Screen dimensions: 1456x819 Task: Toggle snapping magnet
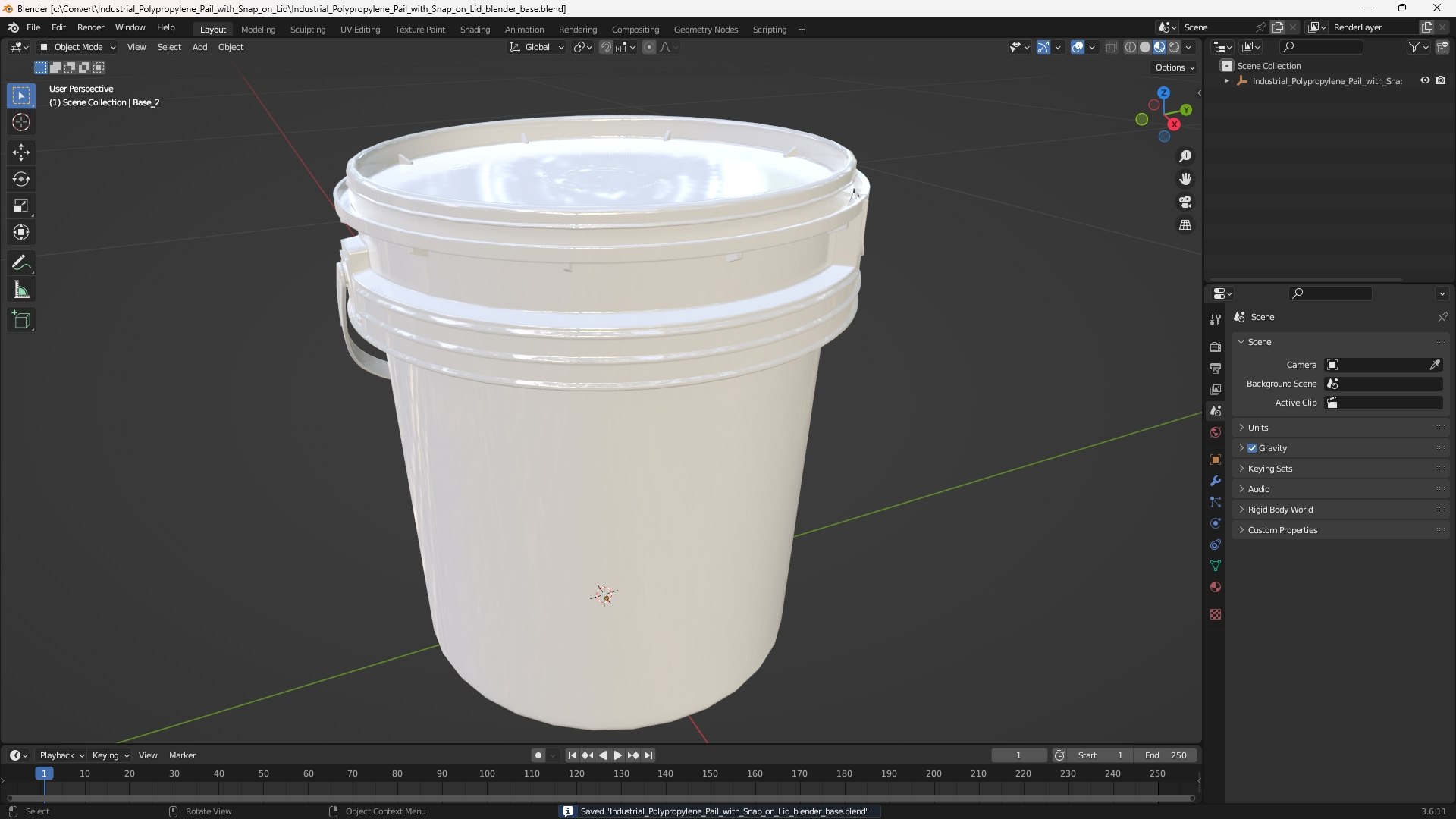tap(605, 47)
